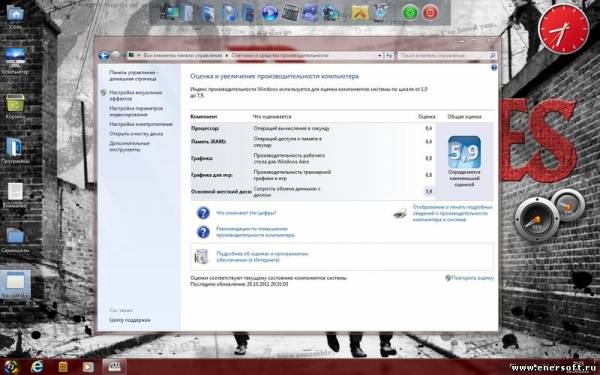Open 'Настройка параметров индексирования' link

point(136,111)
